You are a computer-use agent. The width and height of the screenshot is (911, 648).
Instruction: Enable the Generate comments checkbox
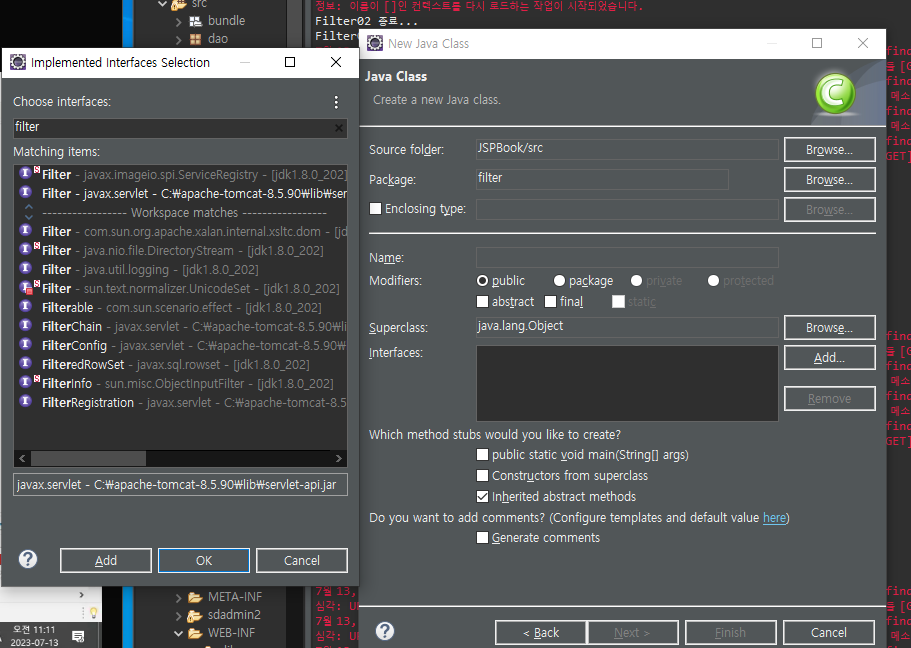click(x=482, y=538)
